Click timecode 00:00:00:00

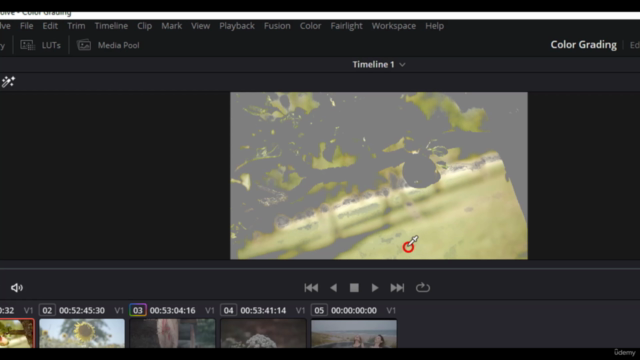click(354, 311)
